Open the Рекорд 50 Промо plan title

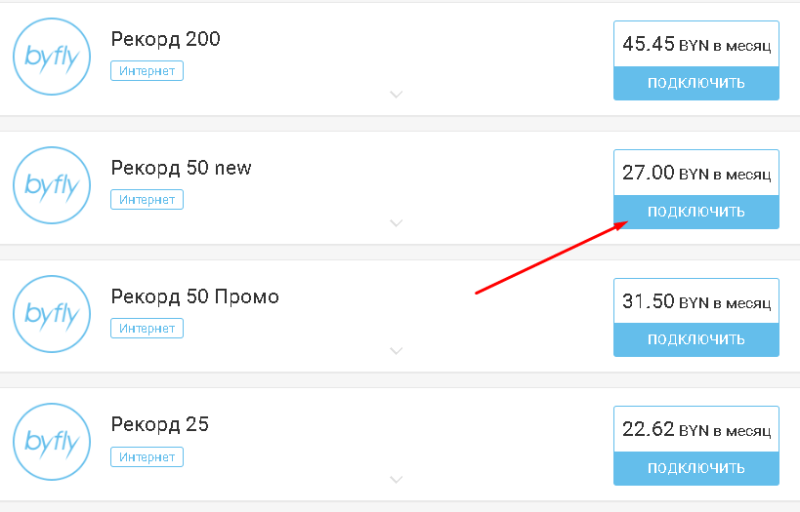(x=195, y=296)
